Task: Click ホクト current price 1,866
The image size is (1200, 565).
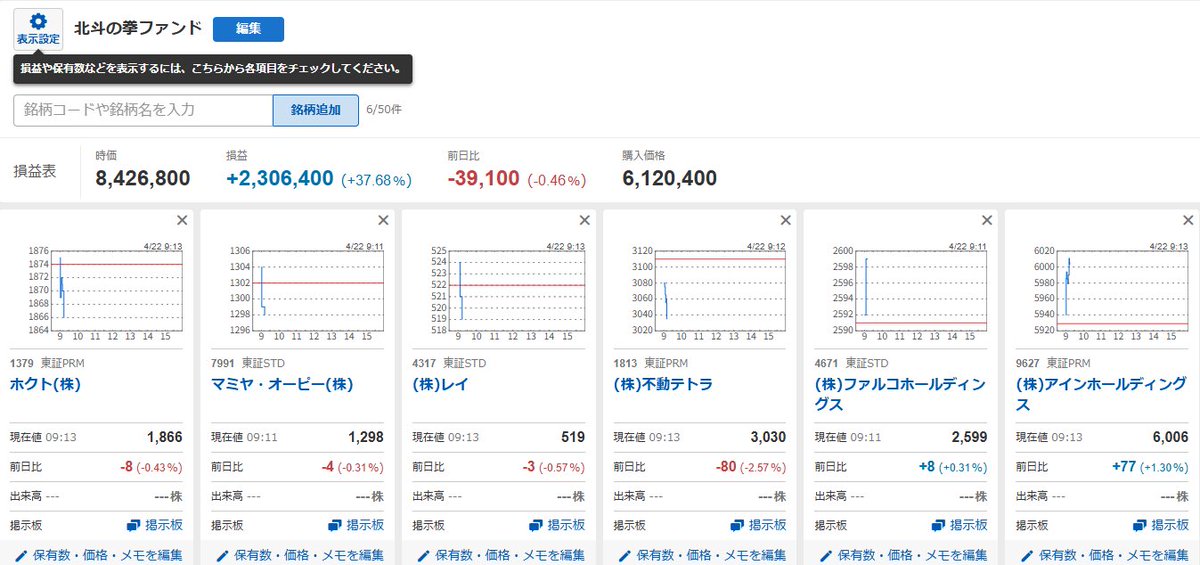Action: 164,437
